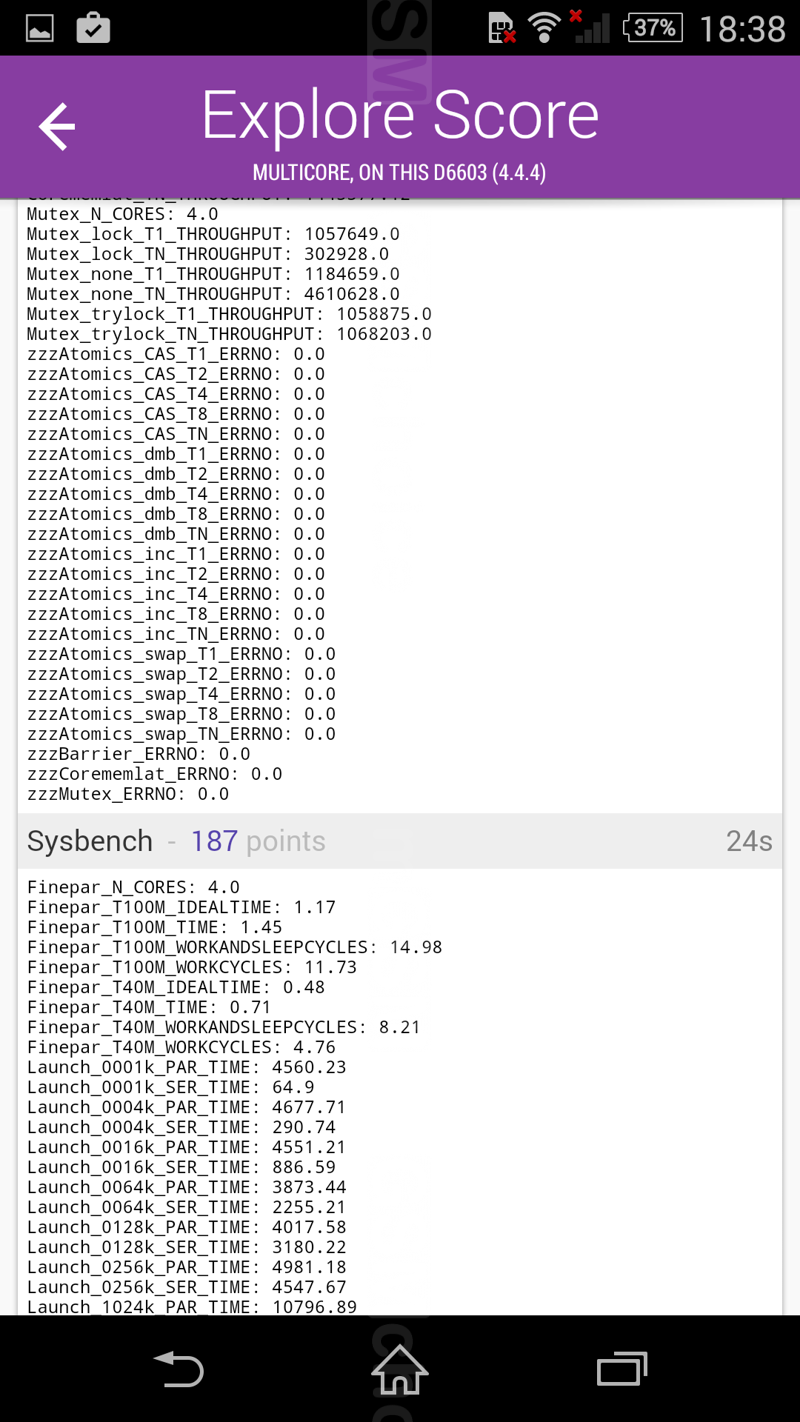
Task: Tap the no-signal cellular icon
Action: click(590, 28)
